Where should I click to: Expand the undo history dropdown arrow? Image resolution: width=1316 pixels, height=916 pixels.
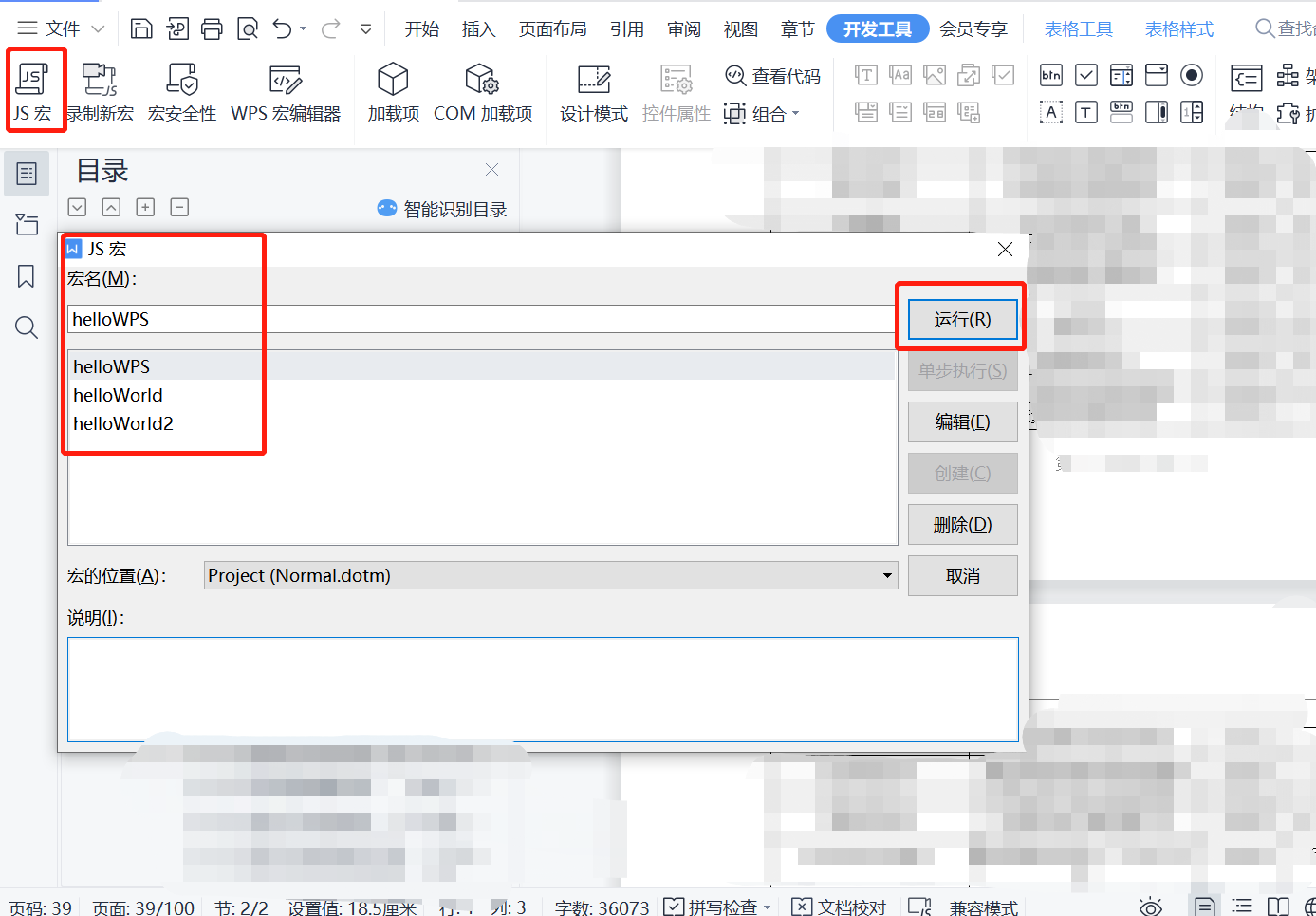[x=303, y=29]
